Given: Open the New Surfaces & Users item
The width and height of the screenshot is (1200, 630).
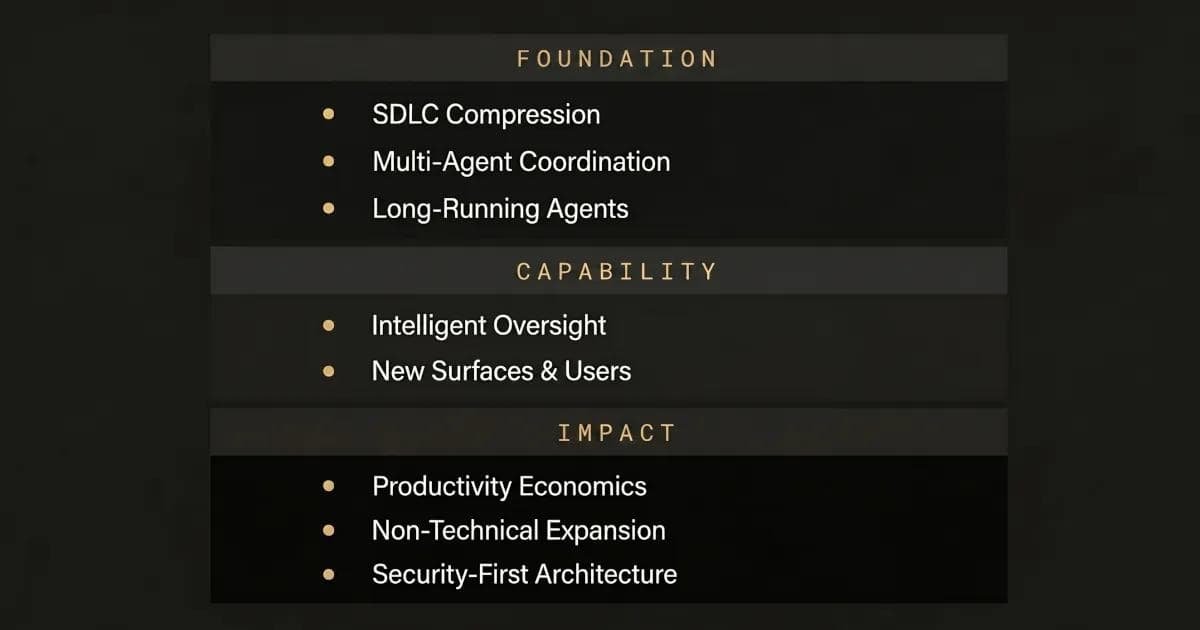Looking at the screenshot, I should tap(501, 371).
